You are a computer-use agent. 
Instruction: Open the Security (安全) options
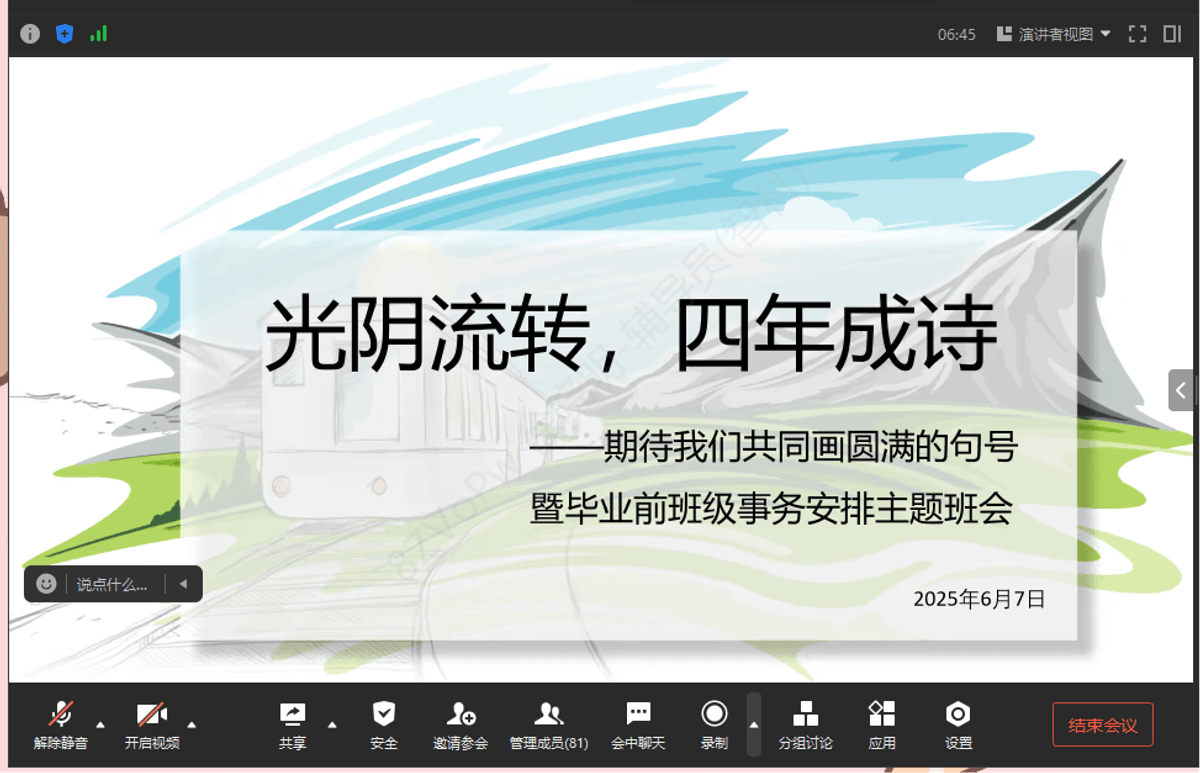(x=383, y=724)
